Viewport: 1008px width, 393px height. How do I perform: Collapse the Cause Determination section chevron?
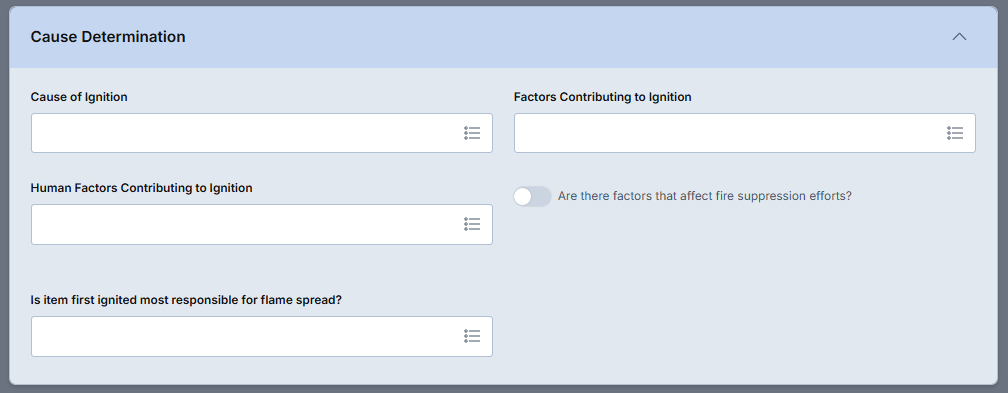959,37
